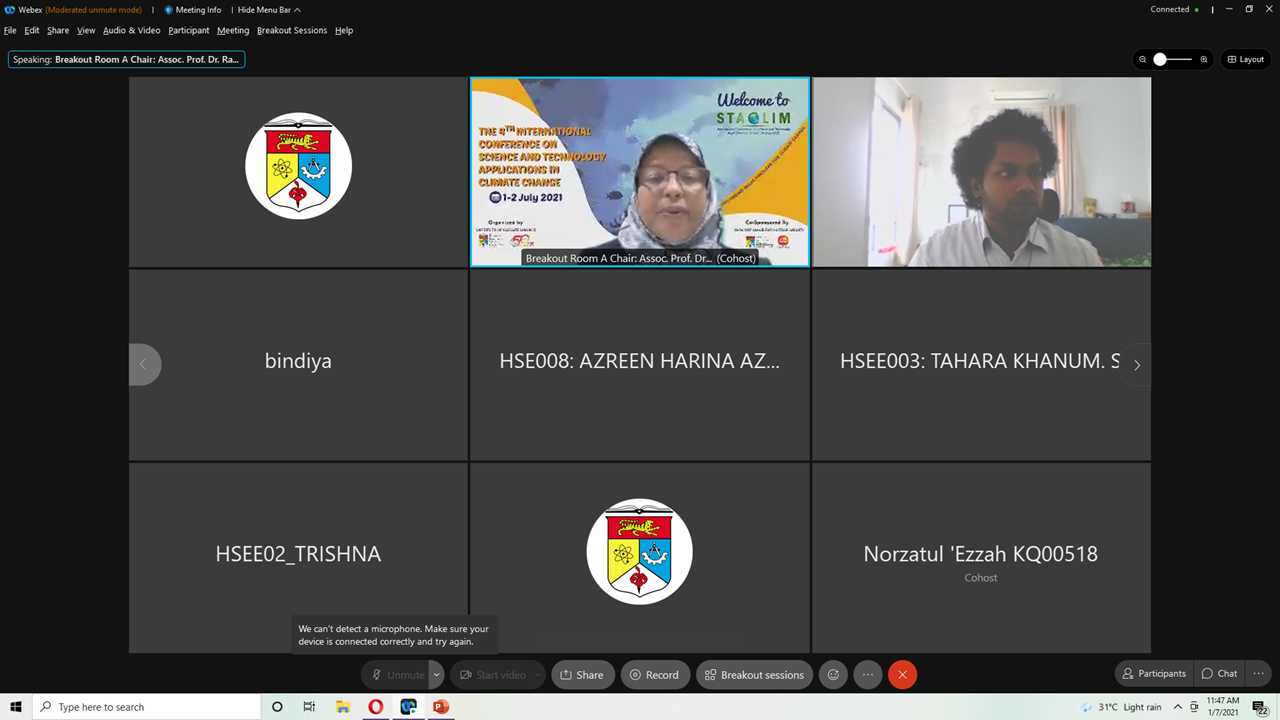
Task: Open Opera browser from the taskbar
Action: click(375, 707)
